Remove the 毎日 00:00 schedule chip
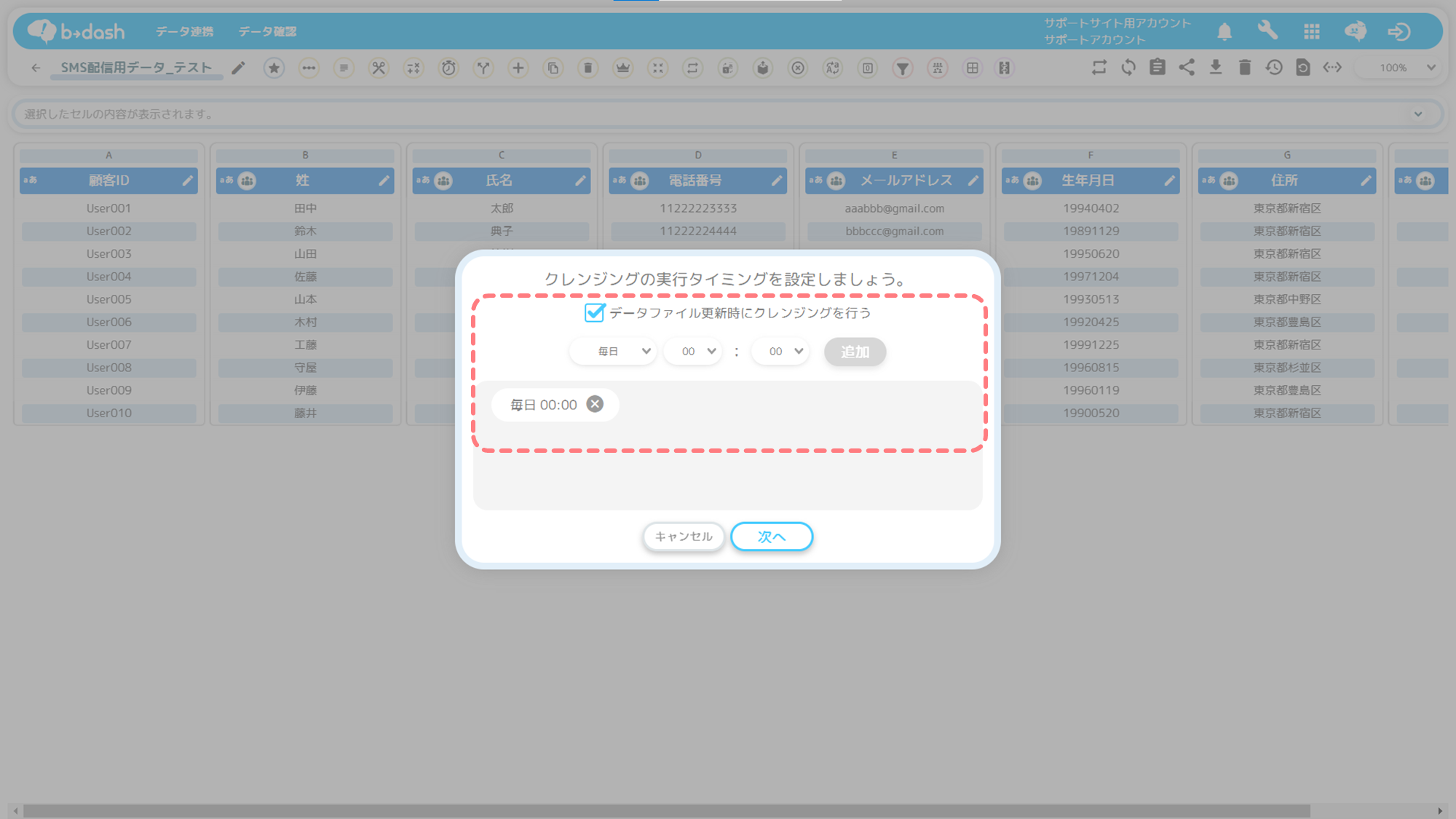 pyautogui.click(x=595, y=404)
